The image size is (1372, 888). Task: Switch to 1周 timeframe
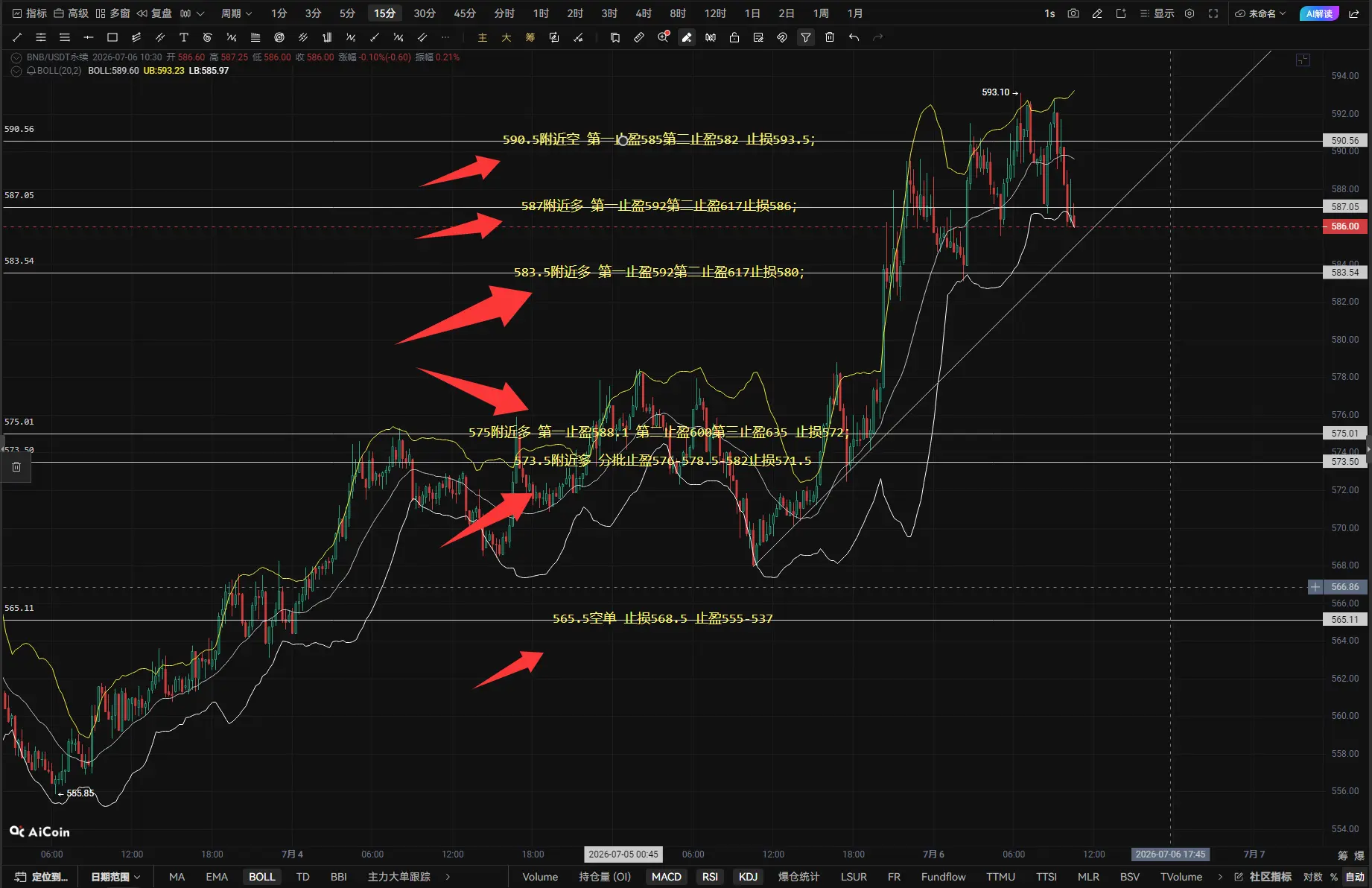(821, 13)
